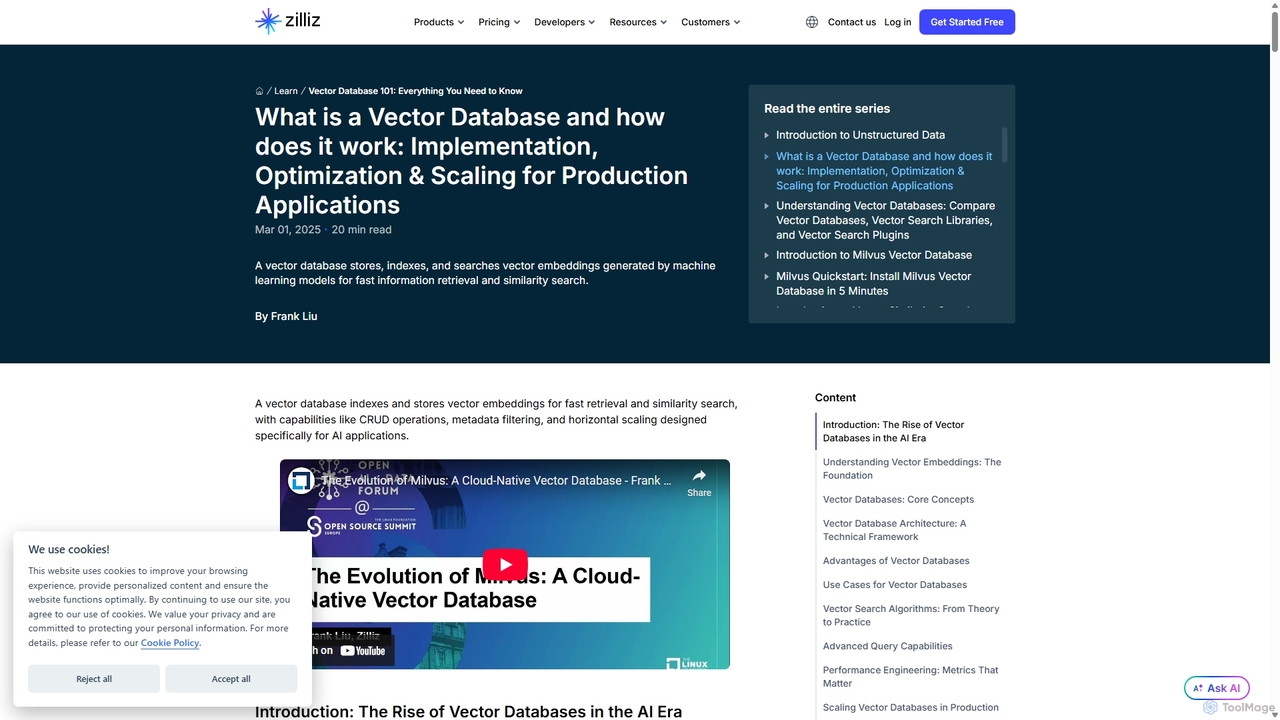1280x720 pixels.
Task: Click Get Started Free button
Action: 967,22
